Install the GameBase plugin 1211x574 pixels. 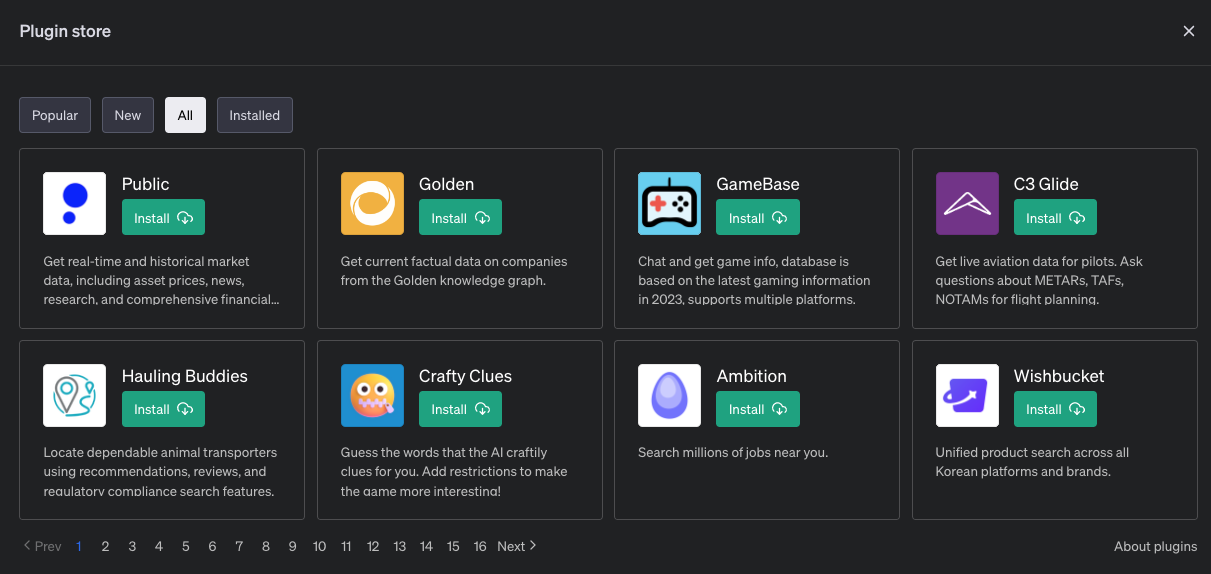click(x=758, y=218)
